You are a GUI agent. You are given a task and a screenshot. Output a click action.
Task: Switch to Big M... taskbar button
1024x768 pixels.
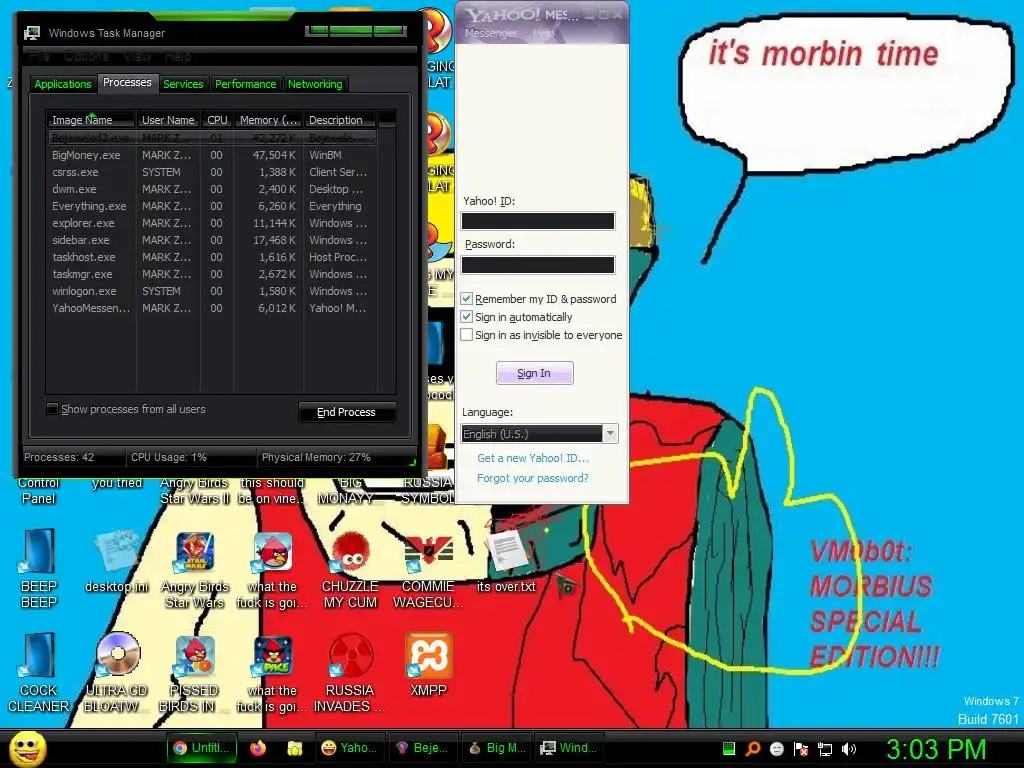(498, 748)
